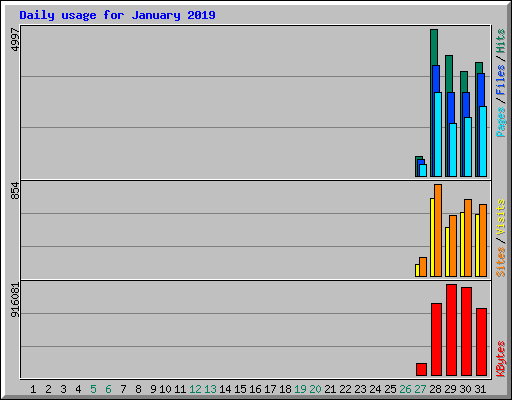This screenshot has height=400, width=512.
Task: Click day 5 on the date axis
Action: (93, 389)
